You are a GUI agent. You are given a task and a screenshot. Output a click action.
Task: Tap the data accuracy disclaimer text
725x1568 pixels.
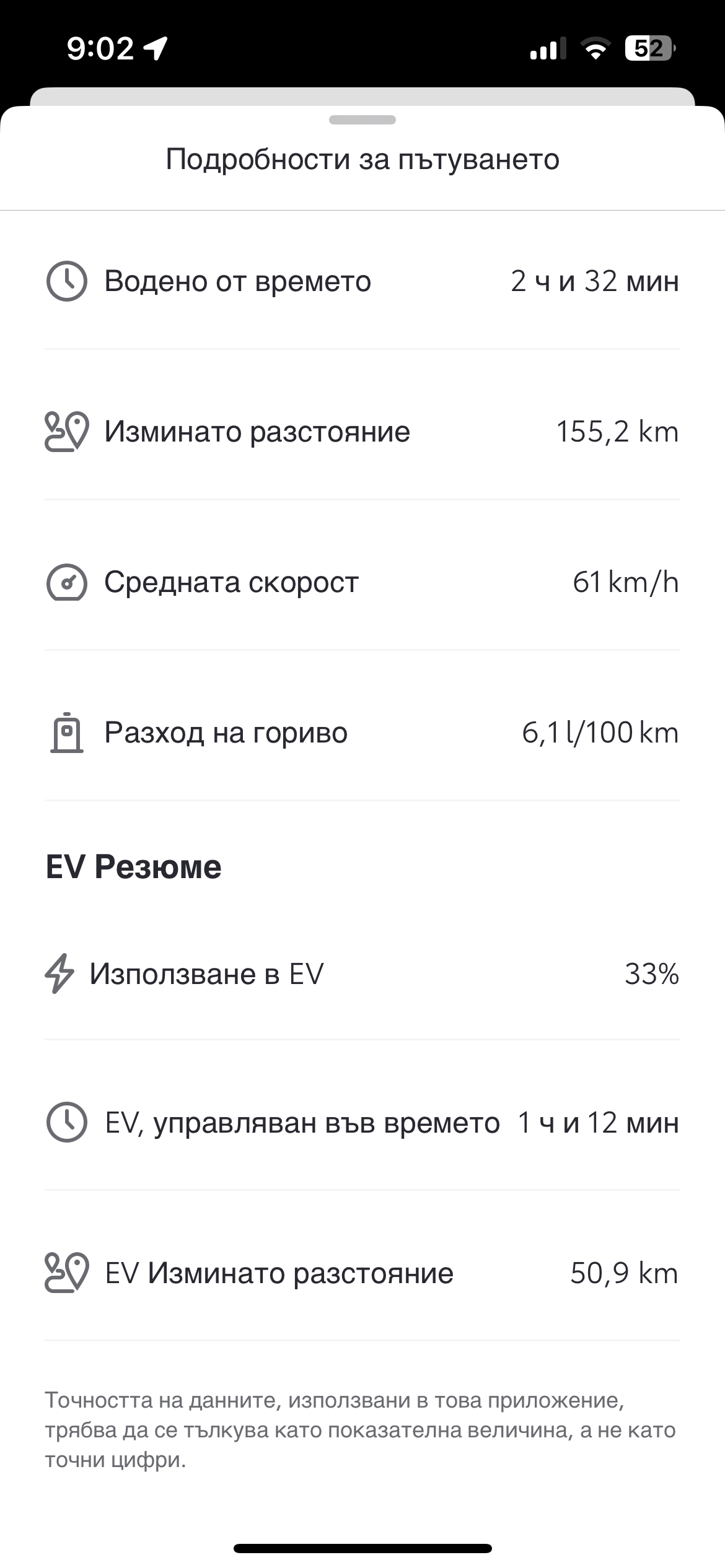pyautogui.click(x=359, y=1430)
